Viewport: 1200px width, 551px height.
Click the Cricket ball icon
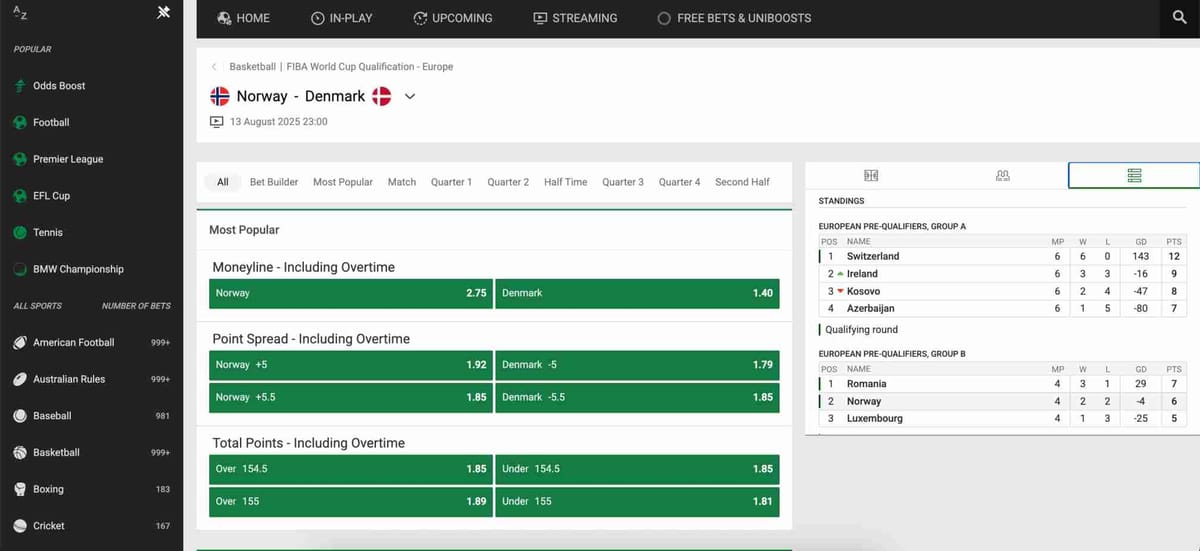[20, 526]
